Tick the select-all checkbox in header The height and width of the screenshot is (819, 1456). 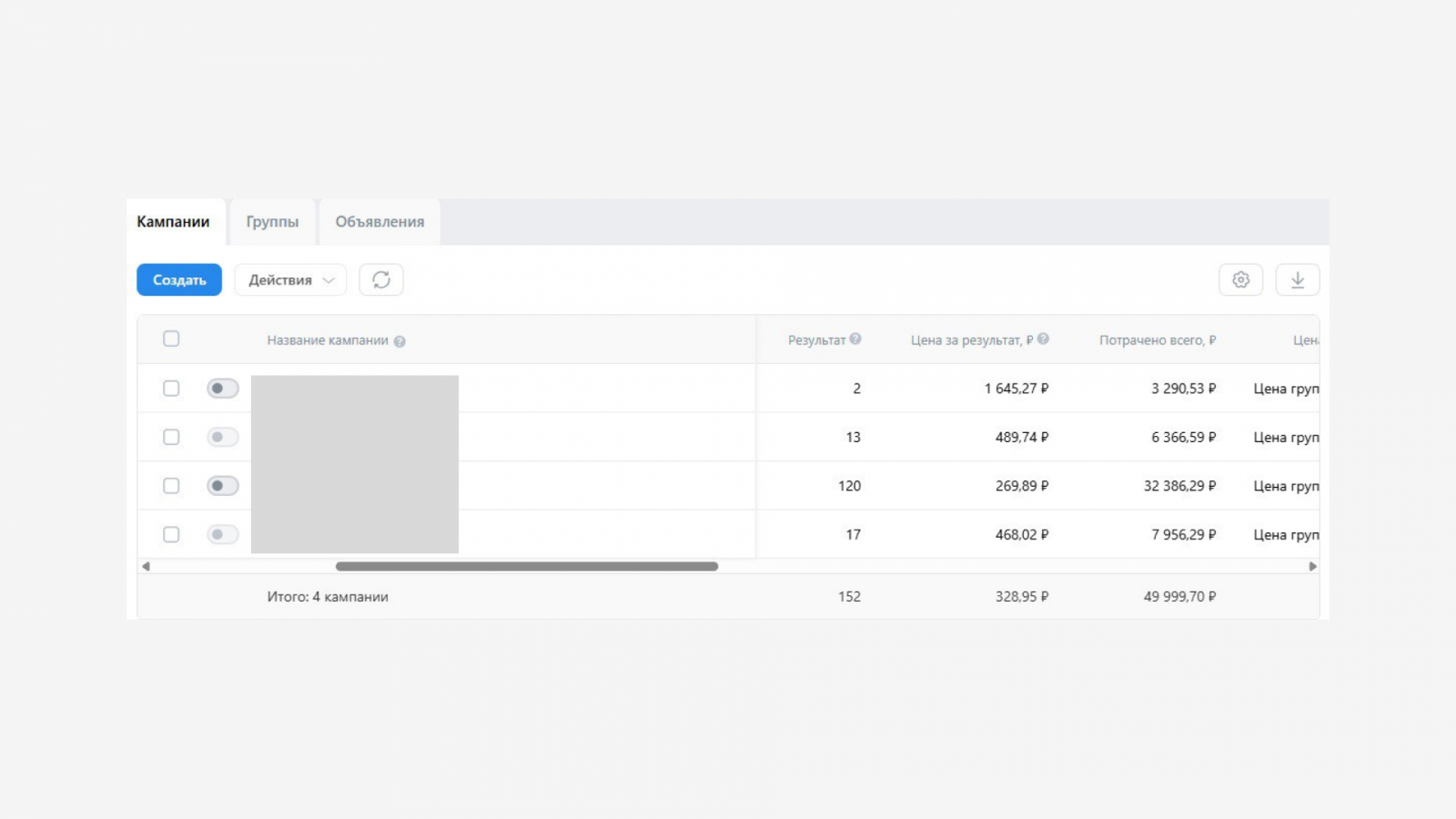pyautogui.click(x=171, y=339)
